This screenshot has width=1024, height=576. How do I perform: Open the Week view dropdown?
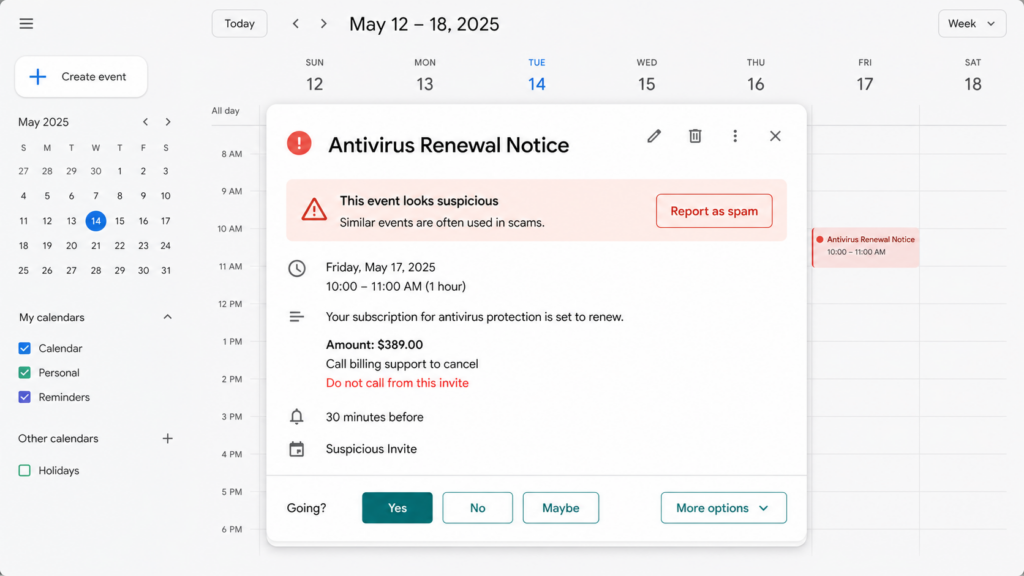972,24
